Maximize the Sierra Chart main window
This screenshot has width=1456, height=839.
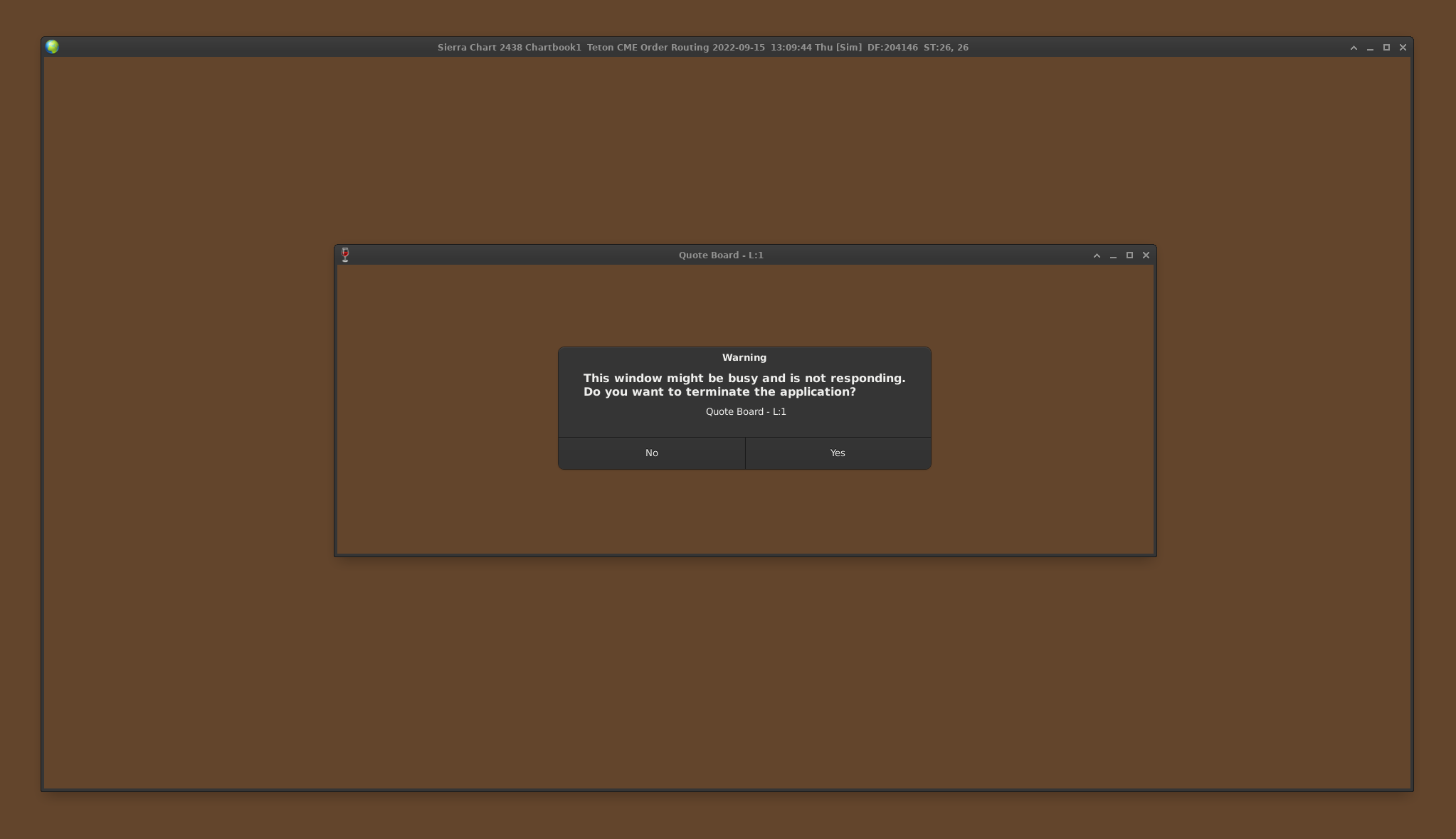(1386, 48)
